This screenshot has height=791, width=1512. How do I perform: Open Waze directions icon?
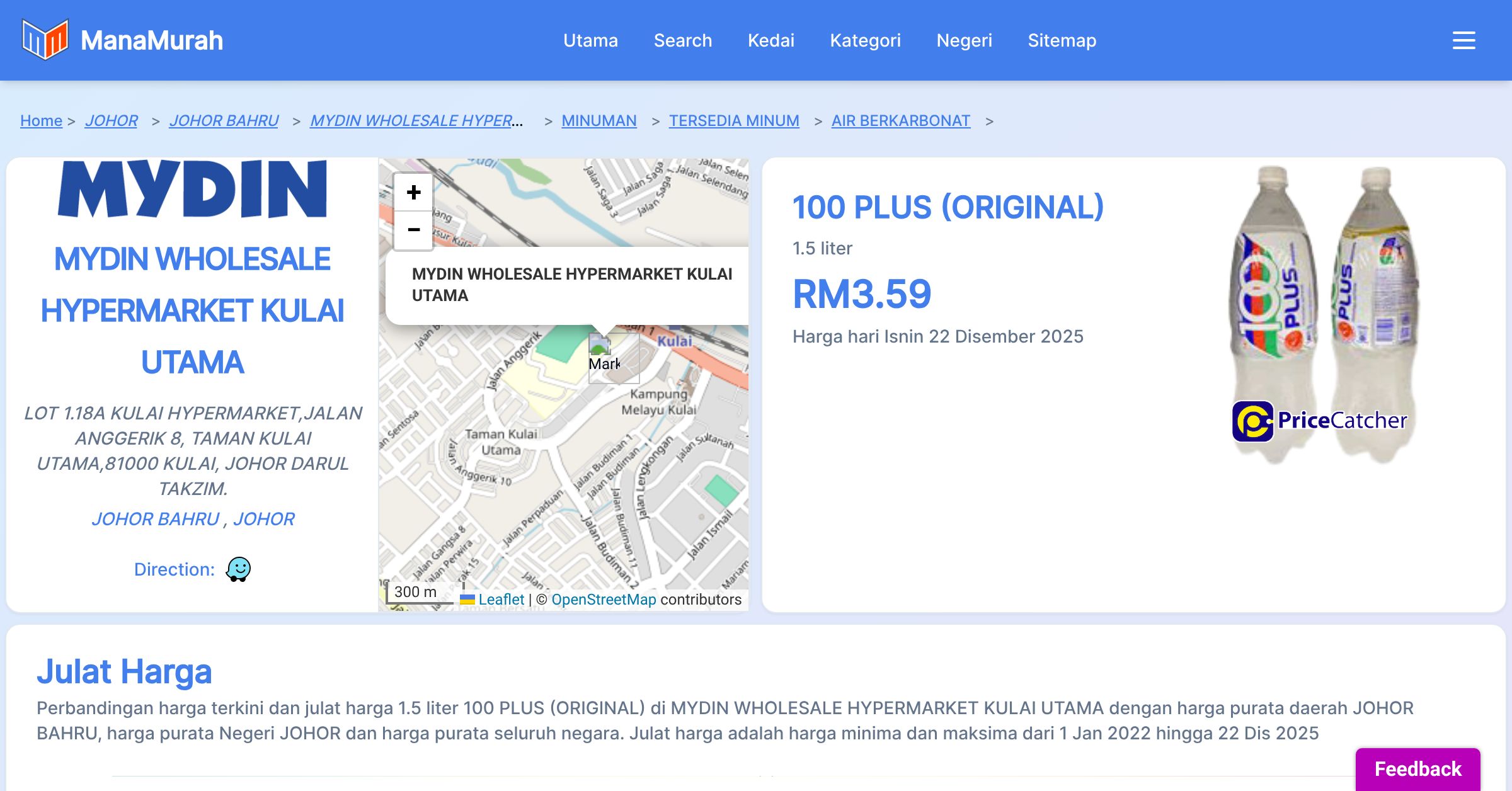(x=238, y=569)
